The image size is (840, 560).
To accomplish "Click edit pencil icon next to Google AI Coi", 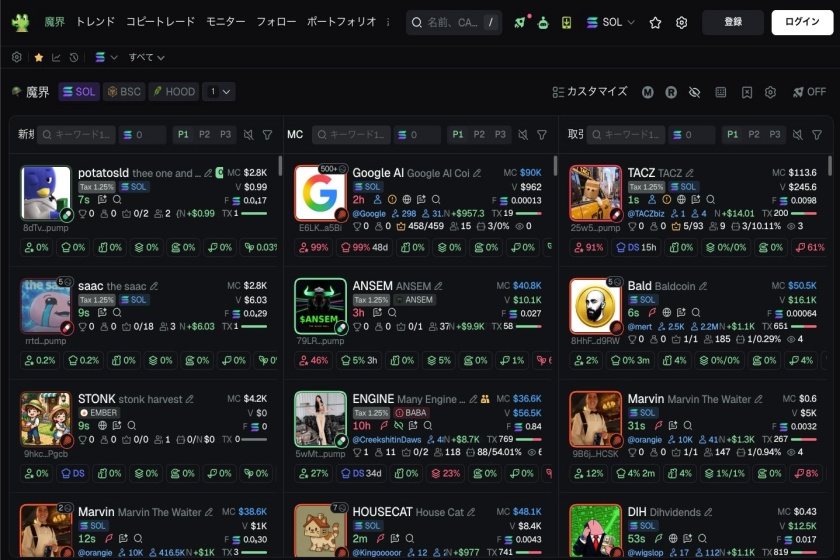I will (x=477, y=173).
